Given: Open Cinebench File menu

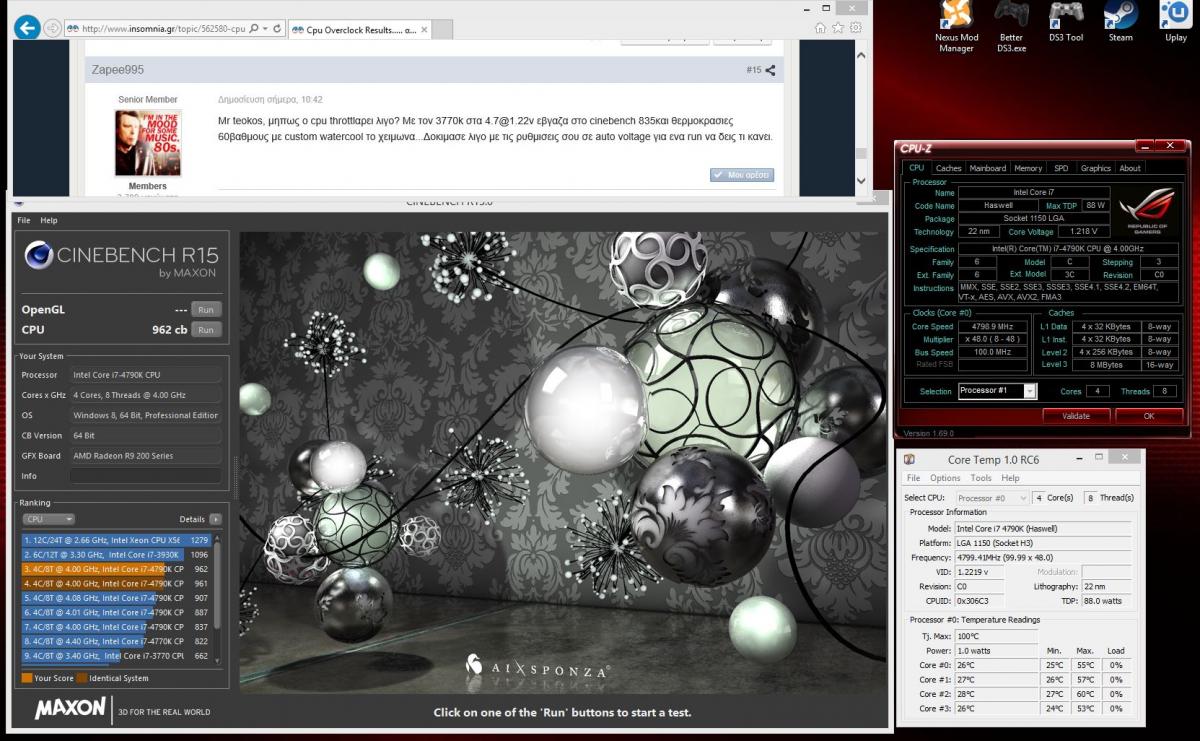Looking at the screenshot, I should pos(24,220).
